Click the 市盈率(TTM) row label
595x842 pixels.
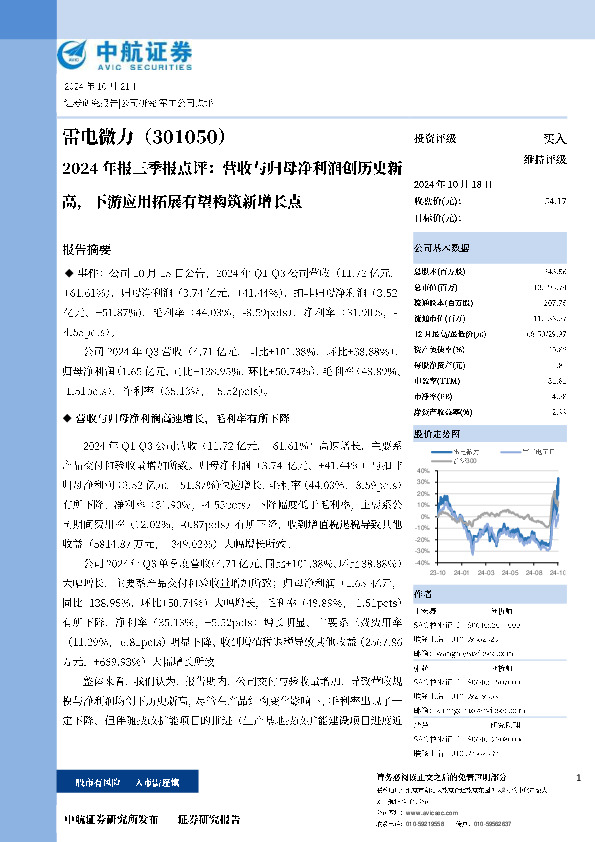(x=437, y=381)
